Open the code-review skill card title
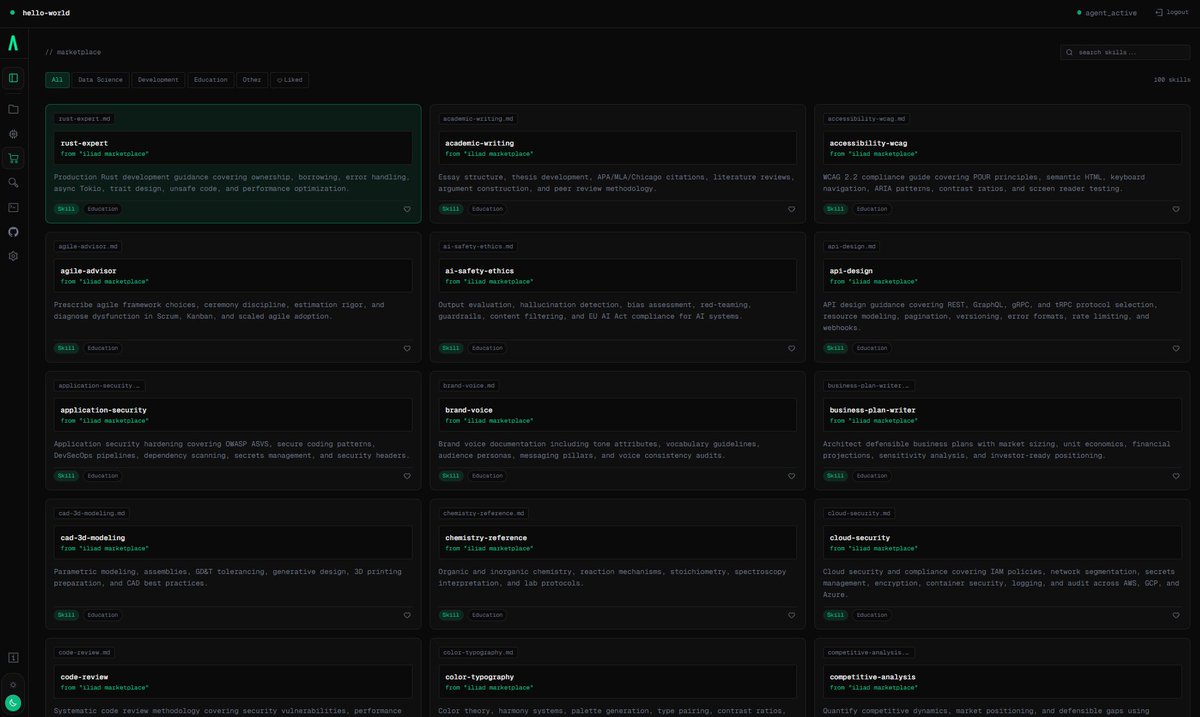The width and height of the screenshot is (1200, 717). tap(85, 676)
